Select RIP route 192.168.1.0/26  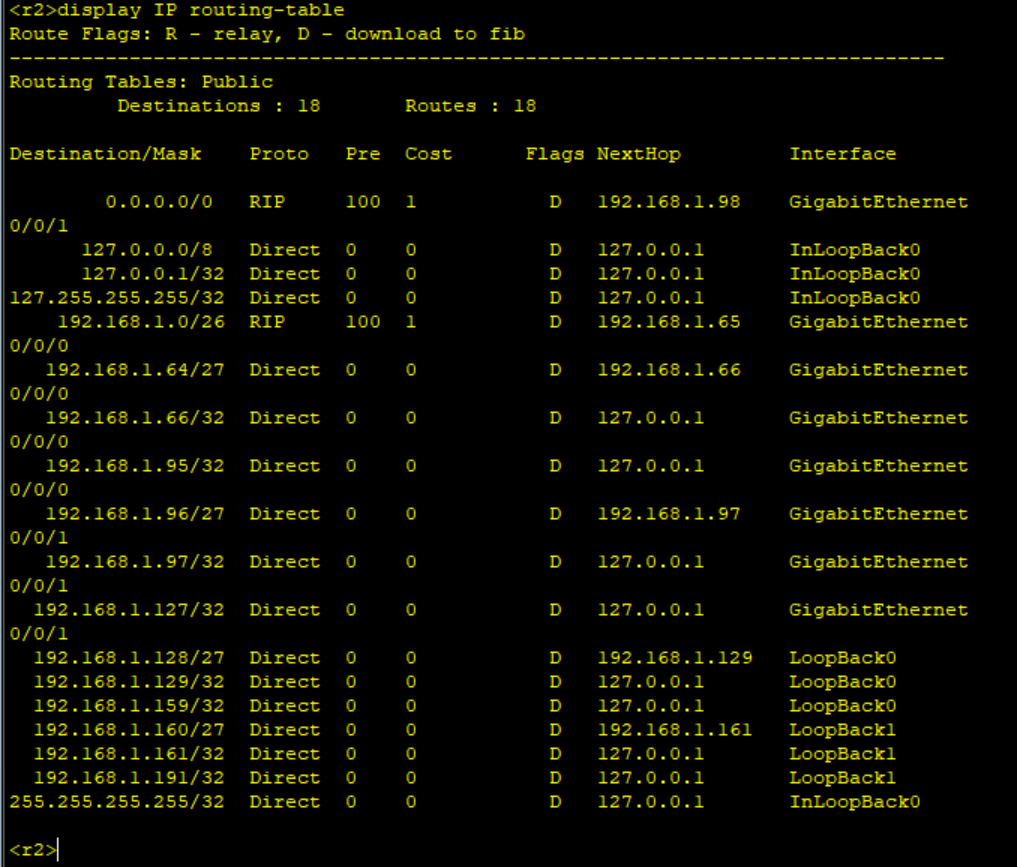(141, 322)
